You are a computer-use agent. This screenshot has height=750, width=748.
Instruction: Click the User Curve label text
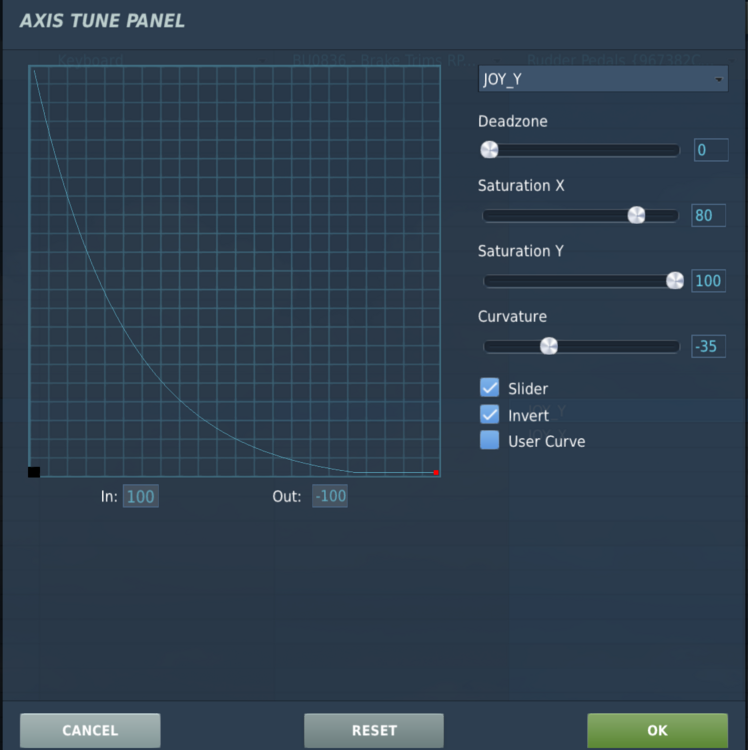pyautogui.click(x=547, y=441)
